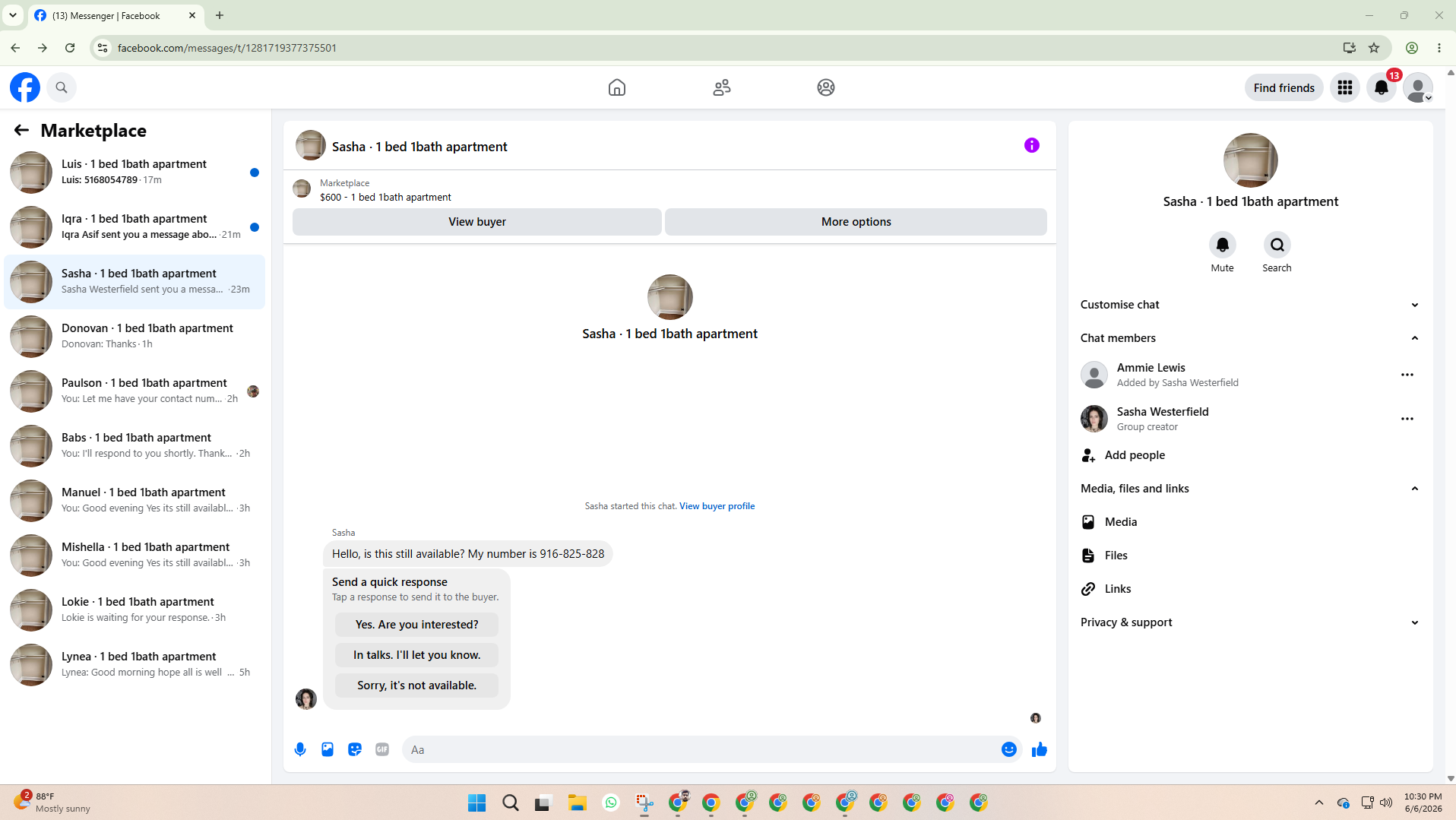Send a thumbs-up like

1040,749
